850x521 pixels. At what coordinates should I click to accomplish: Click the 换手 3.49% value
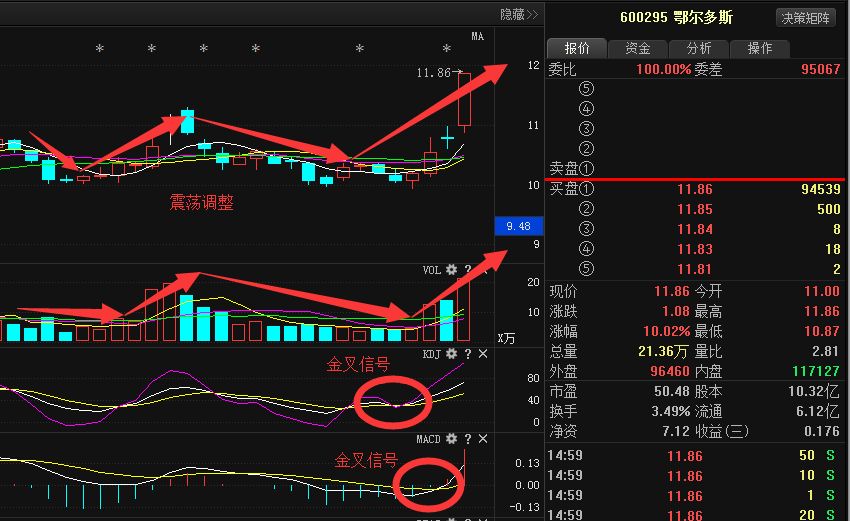pos(671,411)
